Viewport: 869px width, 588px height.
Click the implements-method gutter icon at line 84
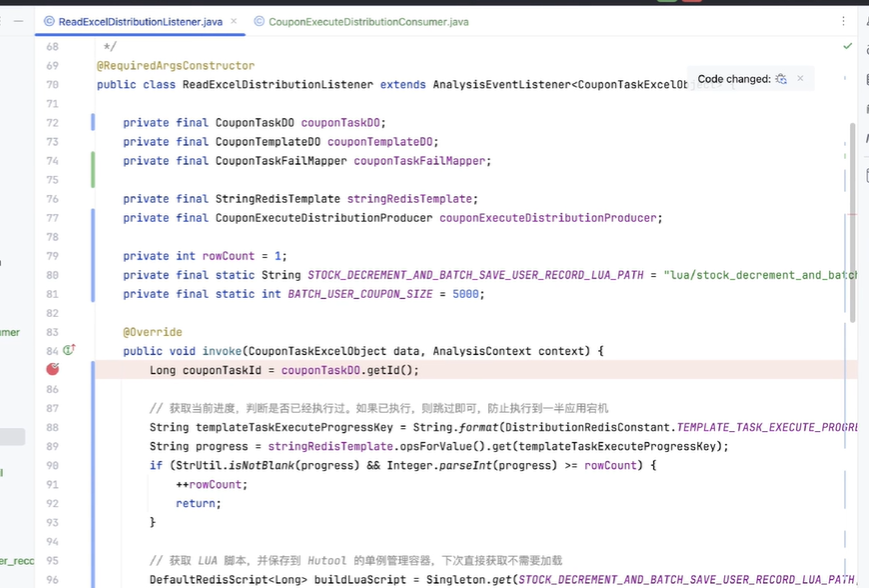tap(69, 351)
